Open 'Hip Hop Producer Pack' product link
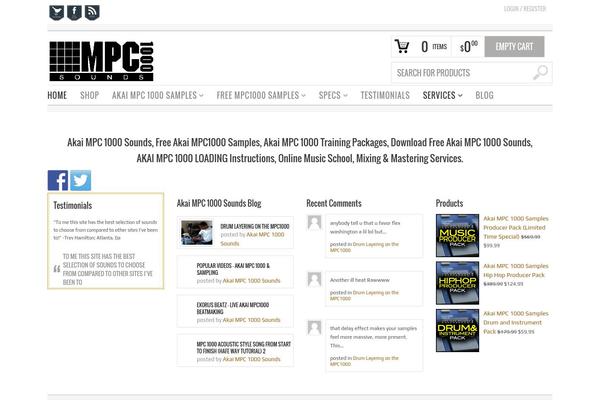 pos(515,270)
